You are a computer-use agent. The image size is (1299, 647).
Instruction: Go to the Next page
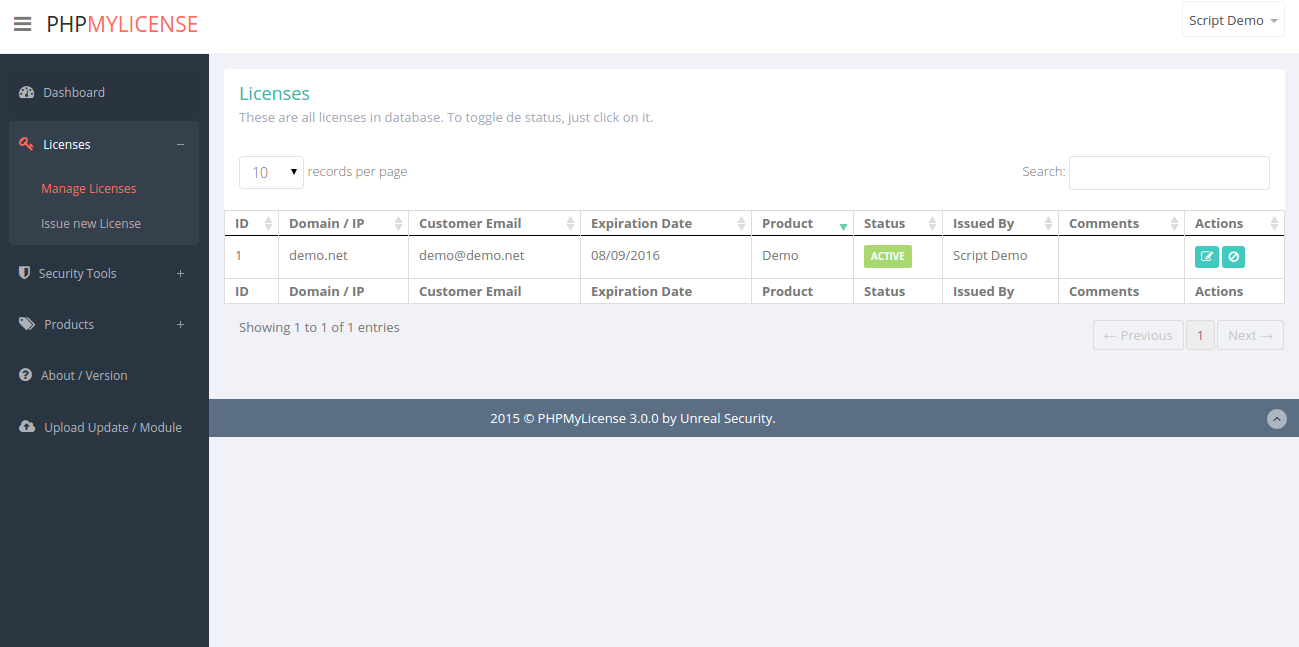[1250, 336]
